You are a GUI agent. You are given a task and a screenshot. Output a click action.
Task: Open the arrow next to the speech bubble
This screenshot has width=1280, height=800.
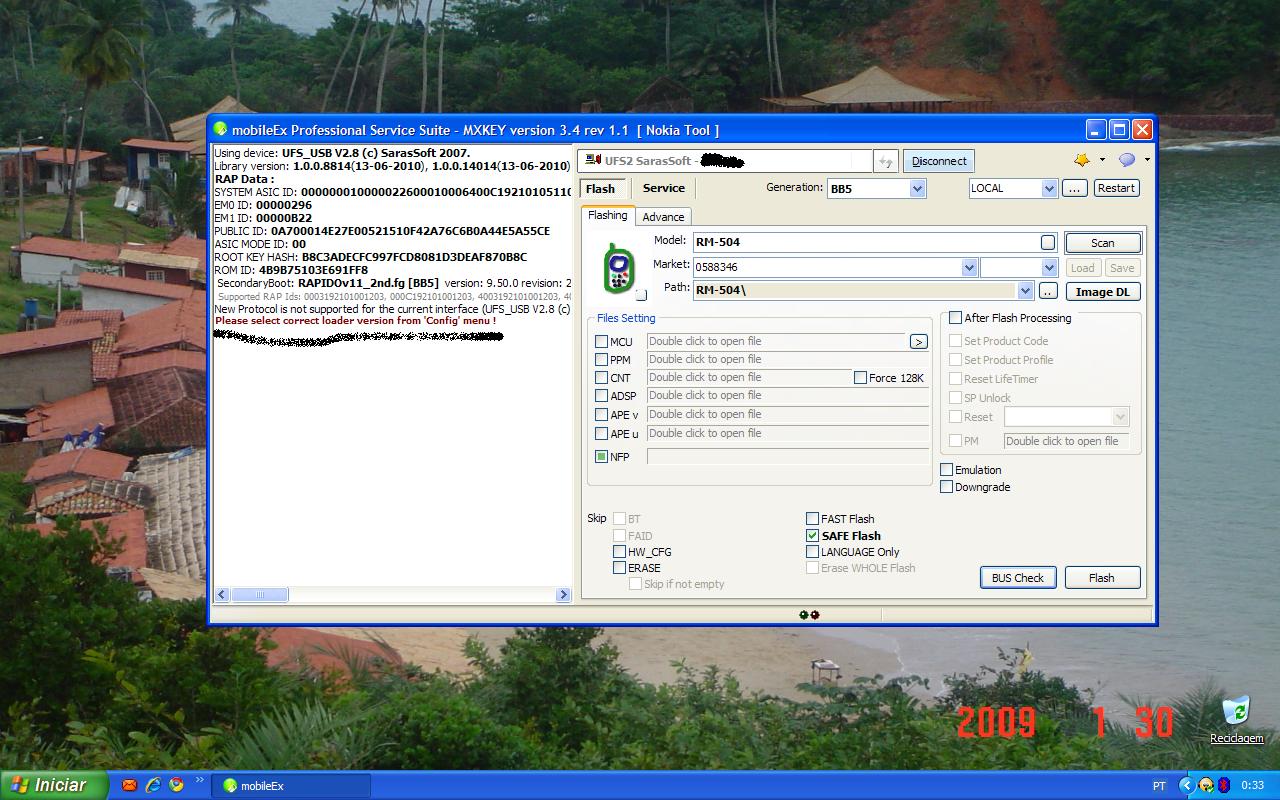[x=1147, y=160]
